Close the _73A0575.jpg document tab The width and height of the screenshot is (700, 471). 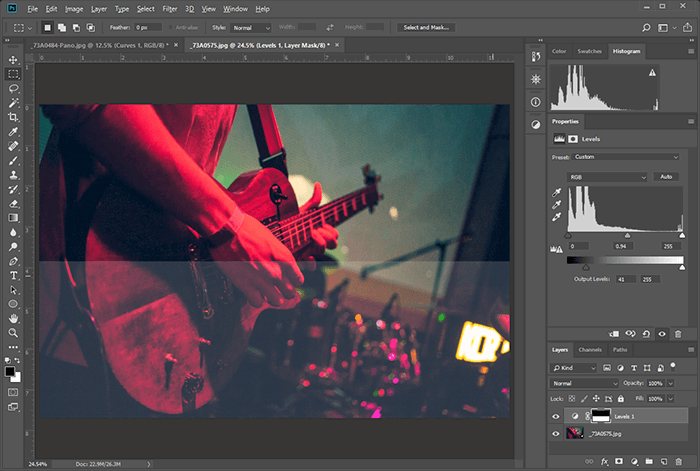[337, 45]
